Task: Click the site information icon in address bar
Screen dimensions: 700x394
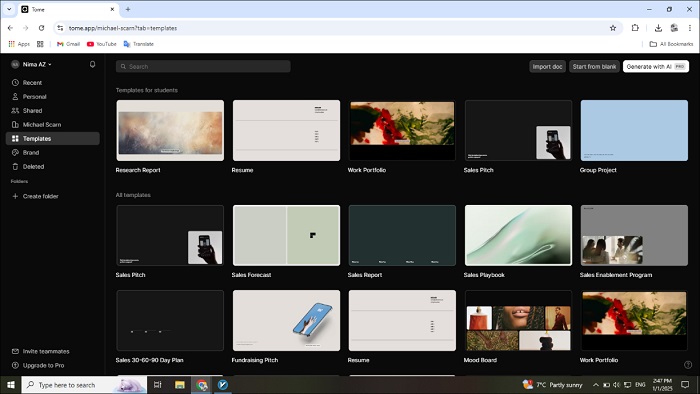Action: (60, 28)
